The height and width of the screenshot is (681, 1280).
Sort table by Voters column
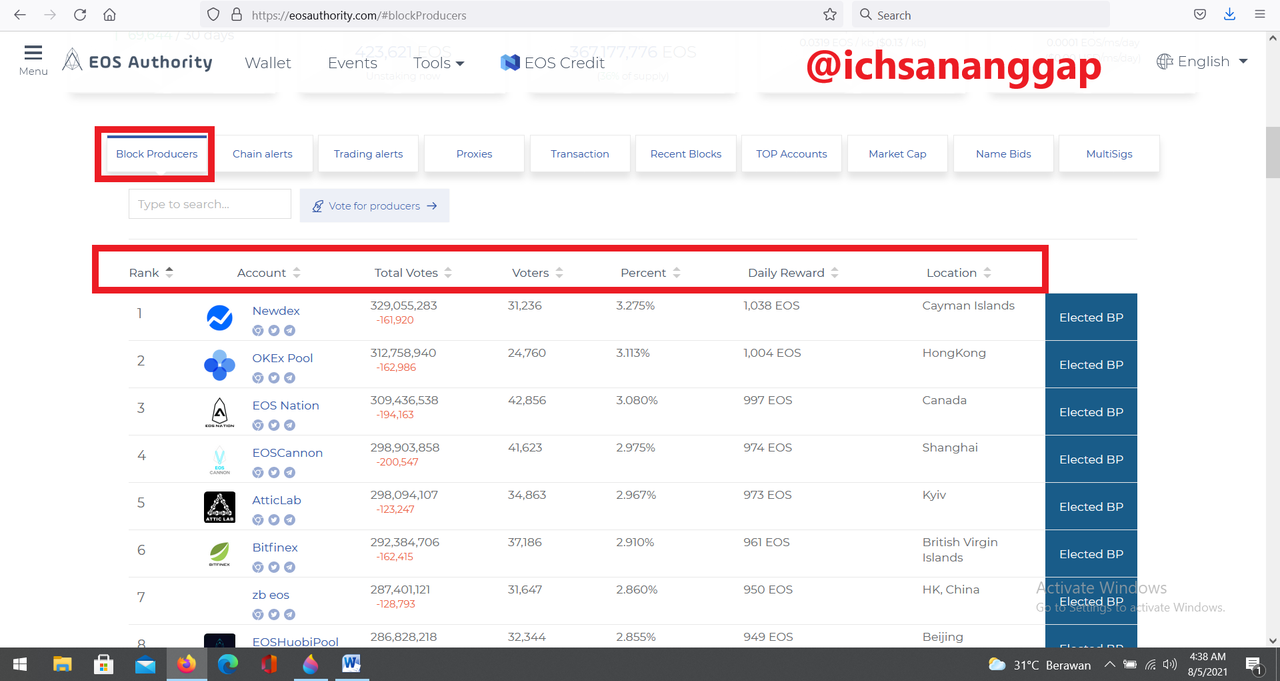tap(538, 273)
